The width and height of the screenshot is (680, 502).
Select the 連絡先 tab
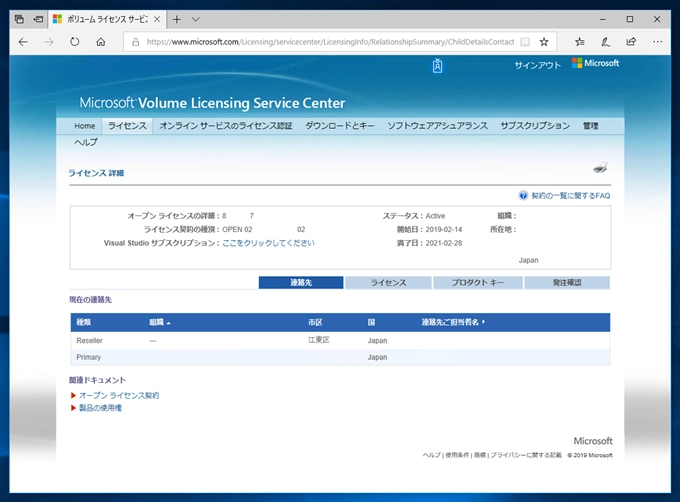point(301,283)
